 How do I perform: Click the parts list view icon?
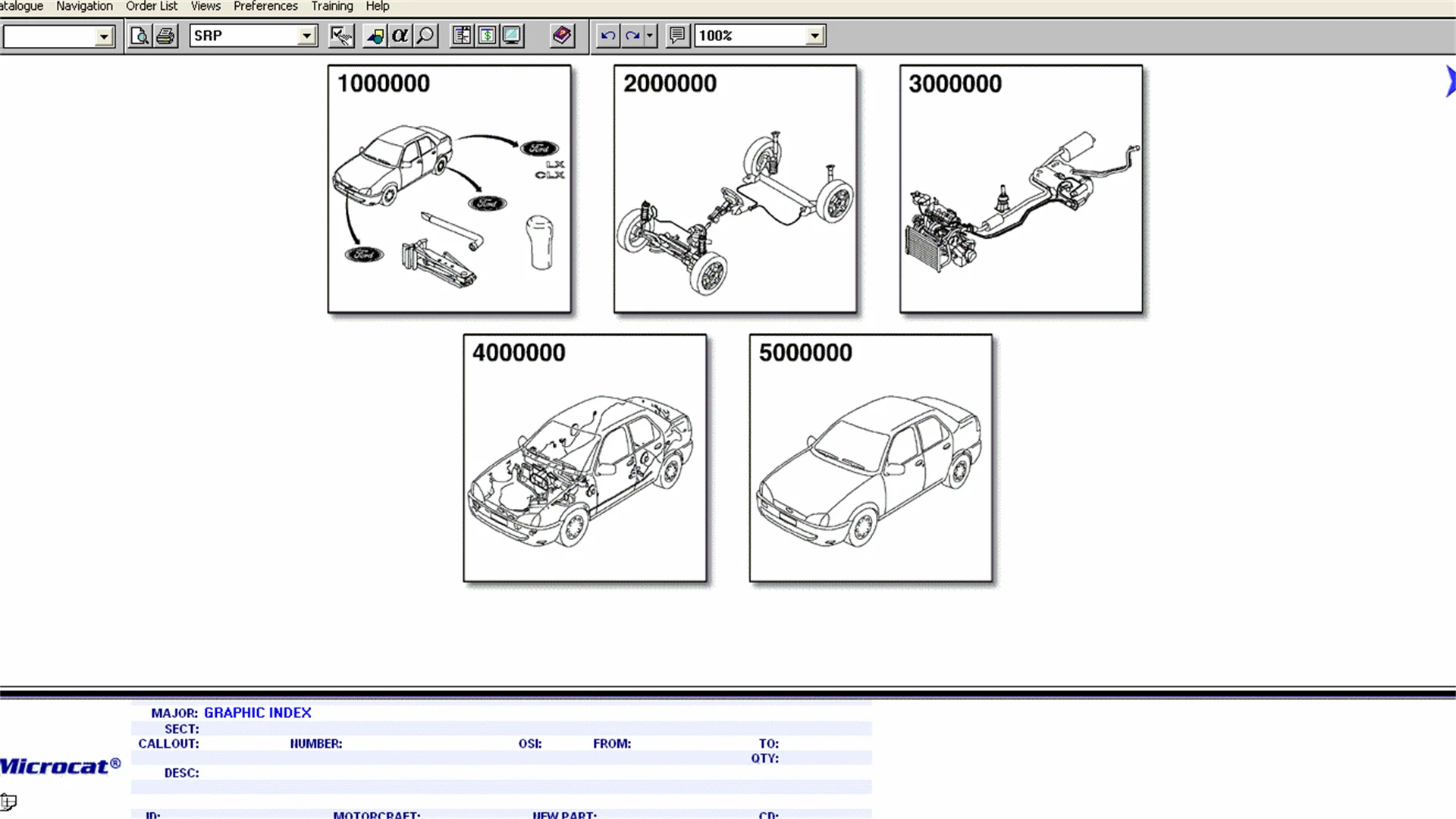point(461,36)
